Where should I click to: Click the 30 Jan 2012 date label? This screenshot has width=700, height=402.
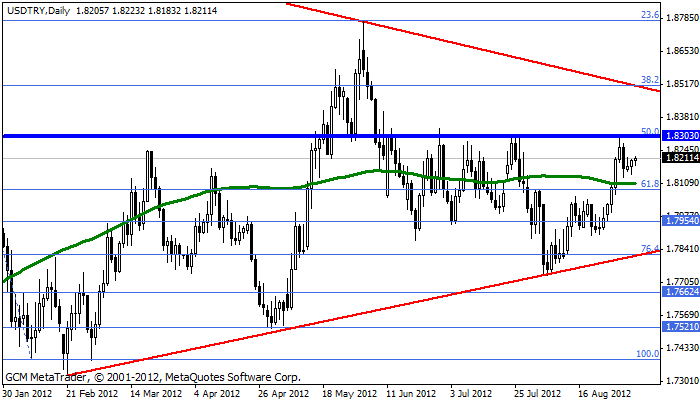27,394
